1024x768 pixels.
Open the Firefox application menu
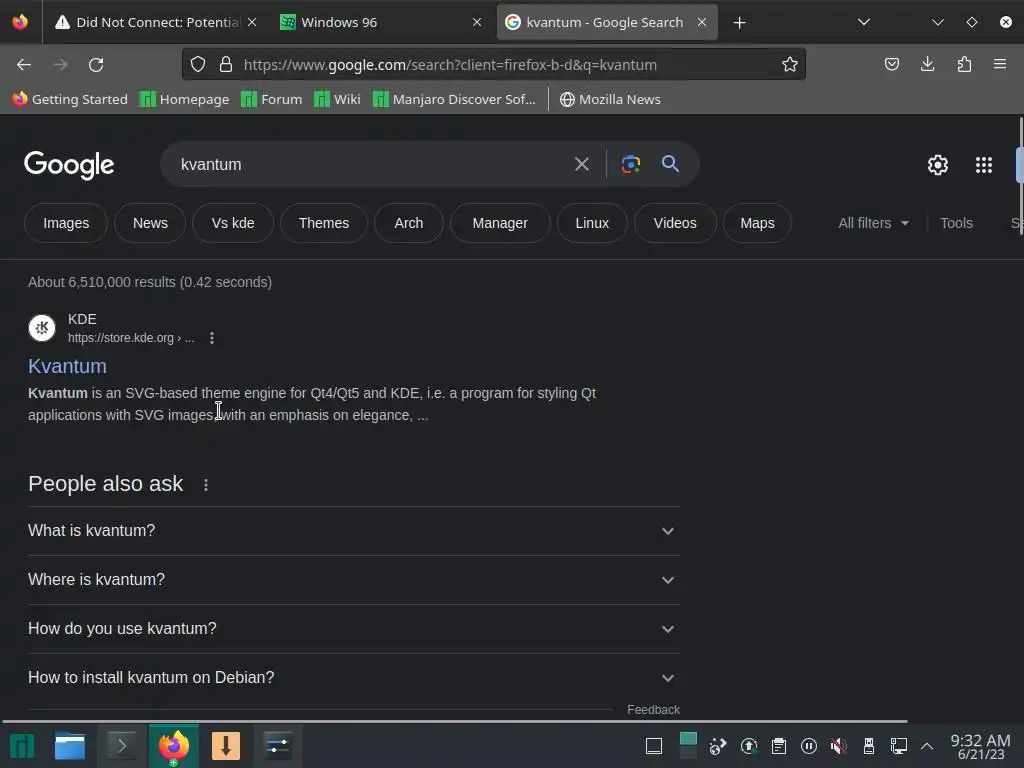pos(1000,65)
